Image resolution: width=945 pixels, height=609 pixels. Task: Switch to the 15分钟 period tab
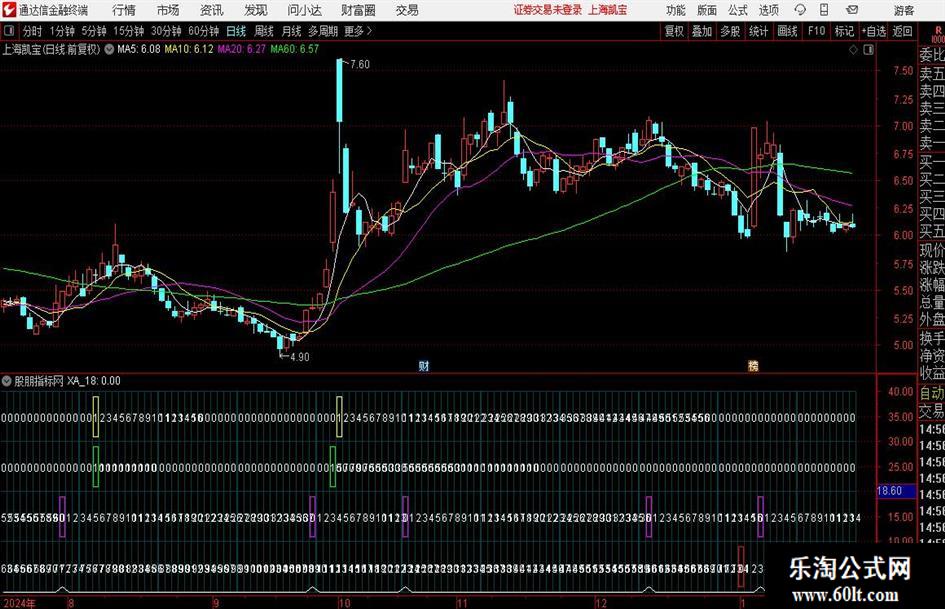129,31
